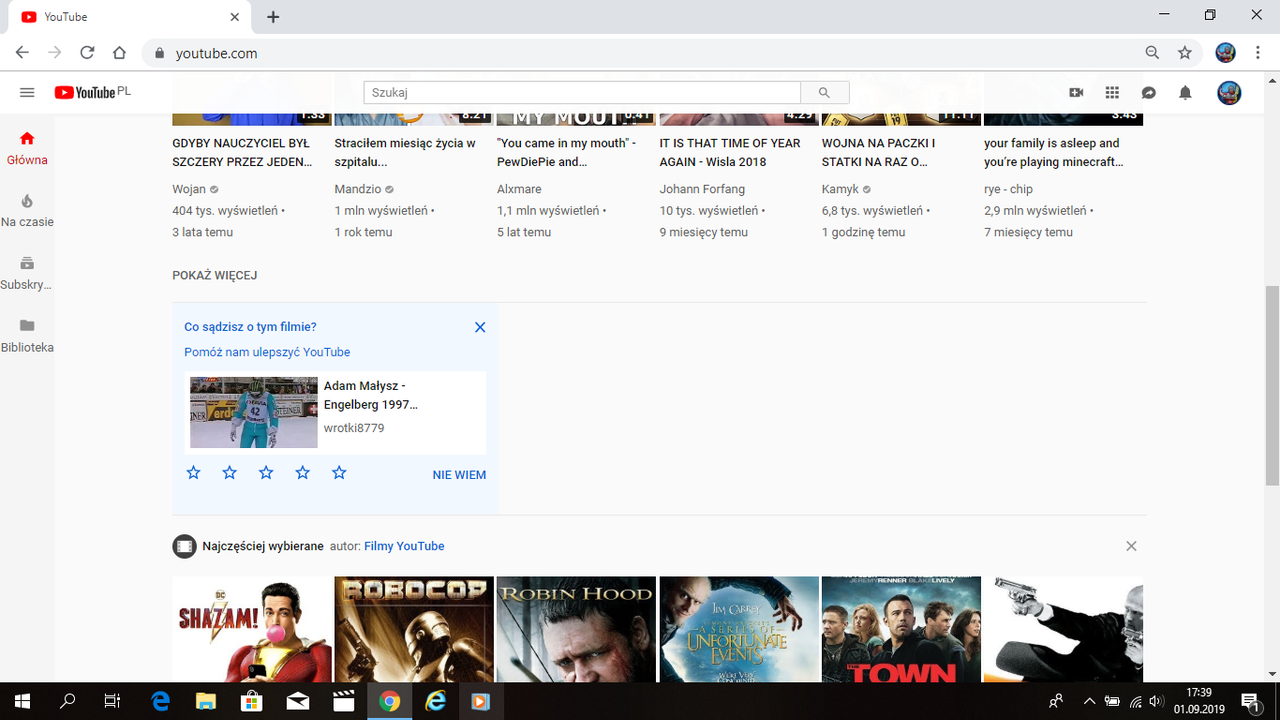This screenshot has height=720, width=1280.
Task: Open Subskrypcje in the sidebar
Action: coord(27,273)
